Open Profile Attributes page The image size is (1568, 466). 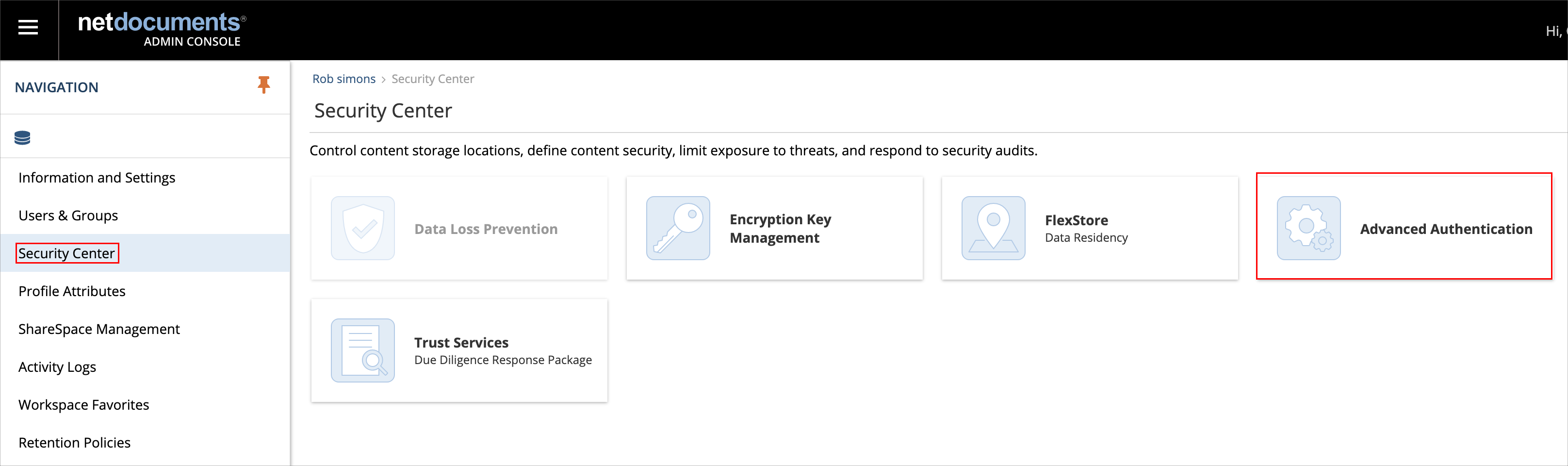(72, 291)
